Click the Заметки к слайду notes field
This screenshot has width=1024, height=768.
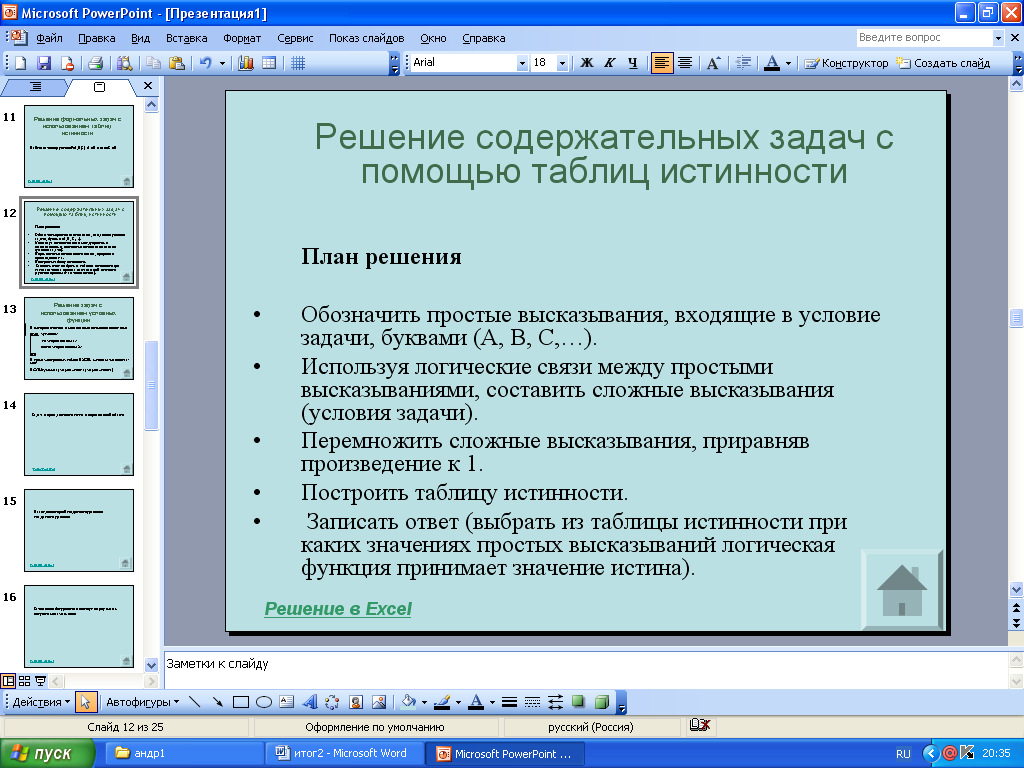click(584, 669)
